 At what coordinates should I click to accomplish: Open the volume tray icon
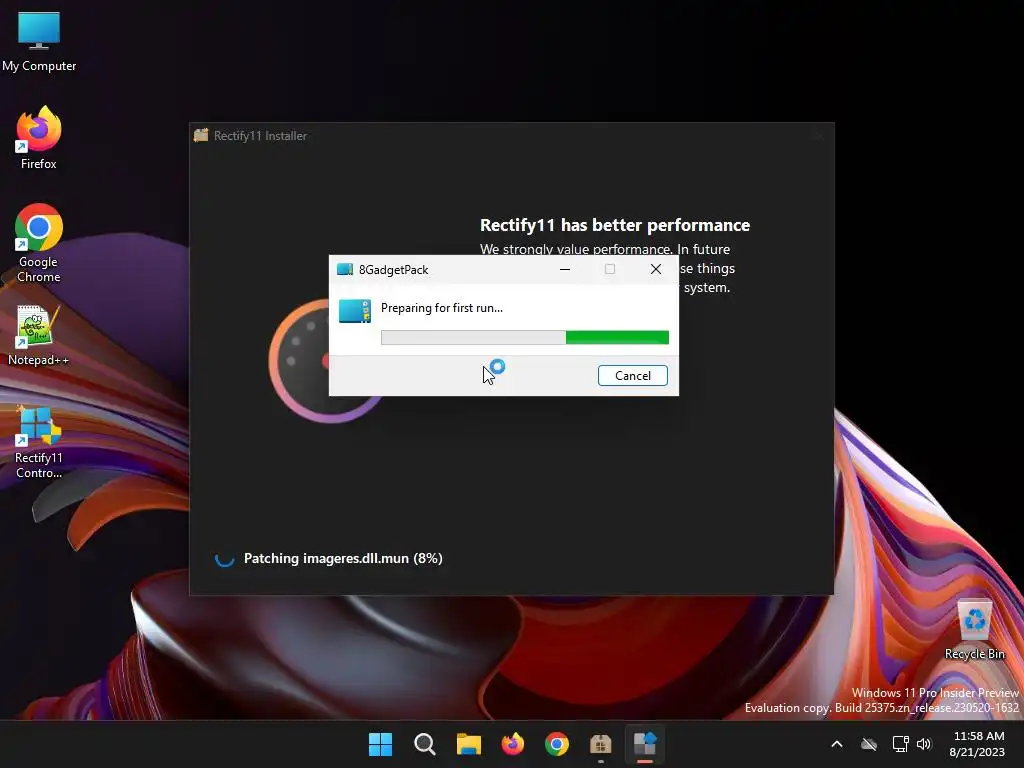click(x=924, y=744)
